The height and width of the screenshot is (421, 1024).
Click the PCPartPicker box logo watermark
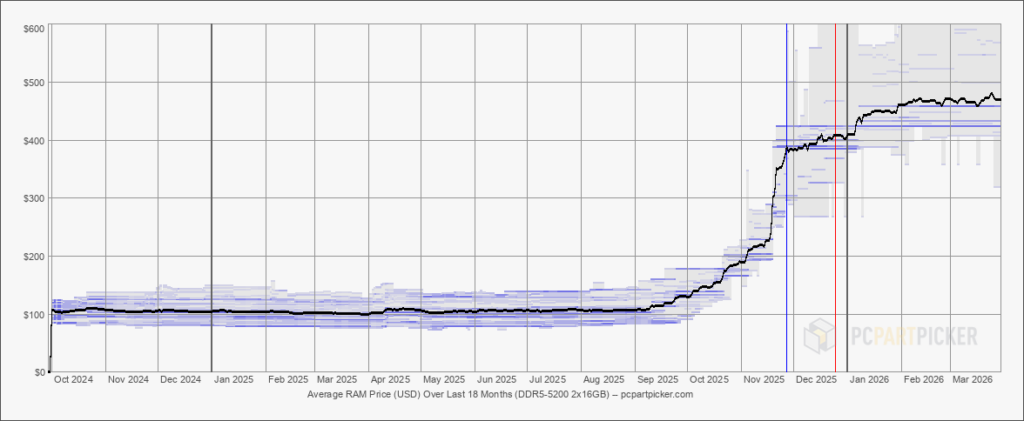(x=820, y=335)
